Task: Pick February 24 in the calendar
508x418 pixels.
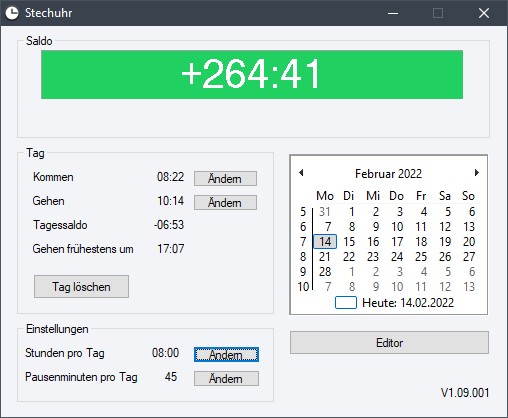Action: coord(397,257)
